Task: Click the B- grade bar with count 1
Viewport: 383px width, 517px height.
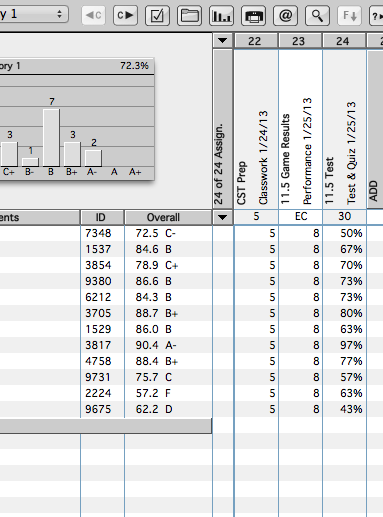Action: pyautogui.click(x=30, y=162)
